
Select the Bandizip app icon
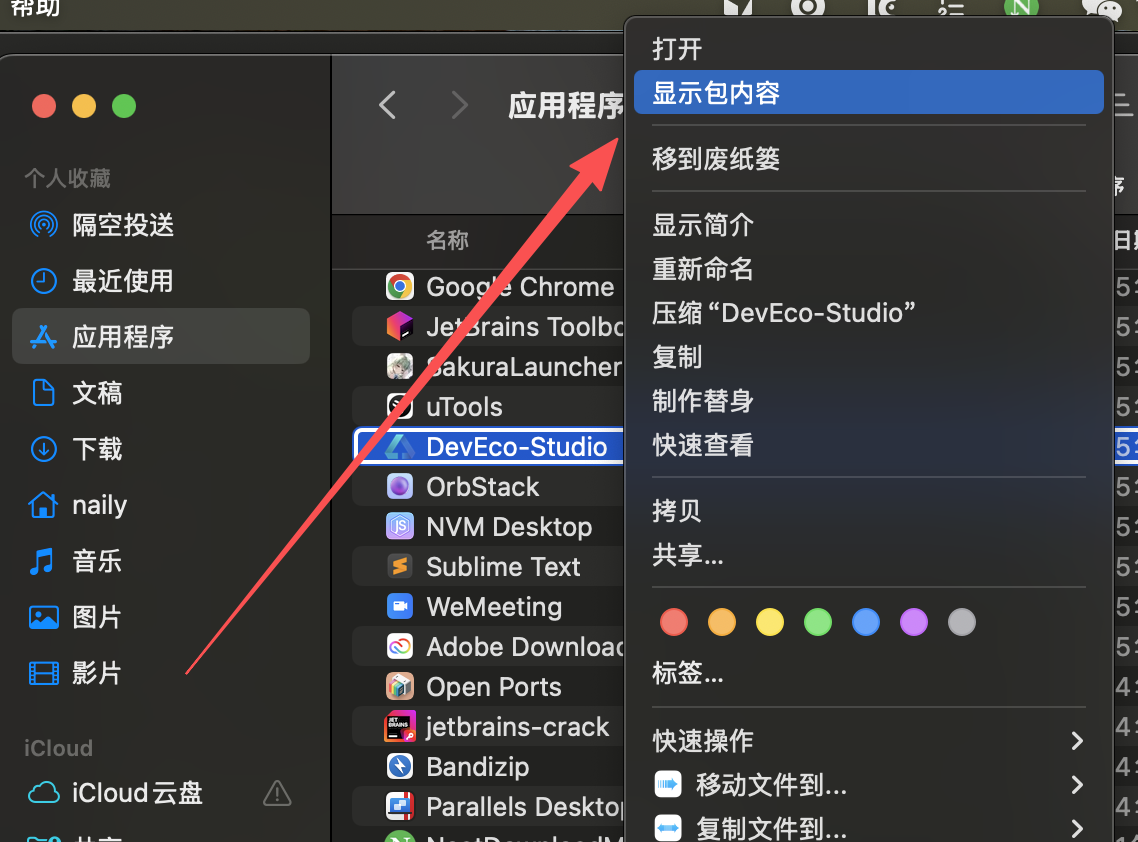tap(400, 767)
